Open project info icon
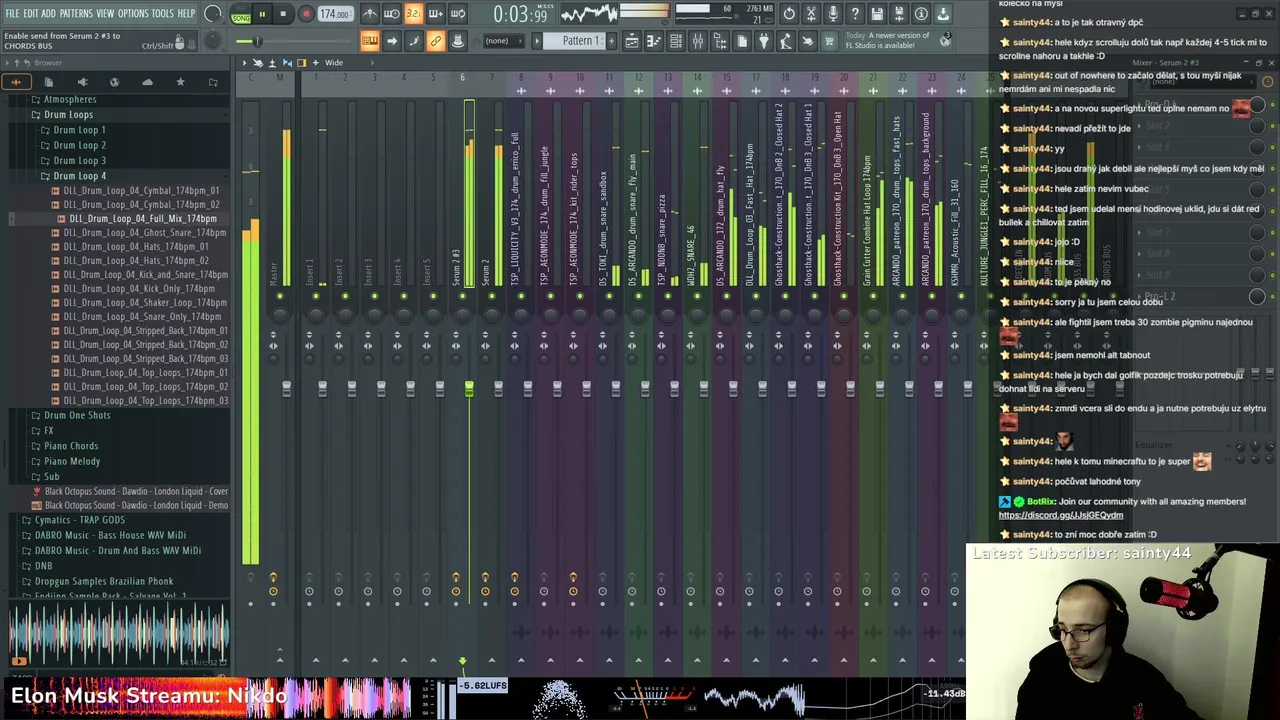The height and width of the screenshot is (720, 1280). 921,14
